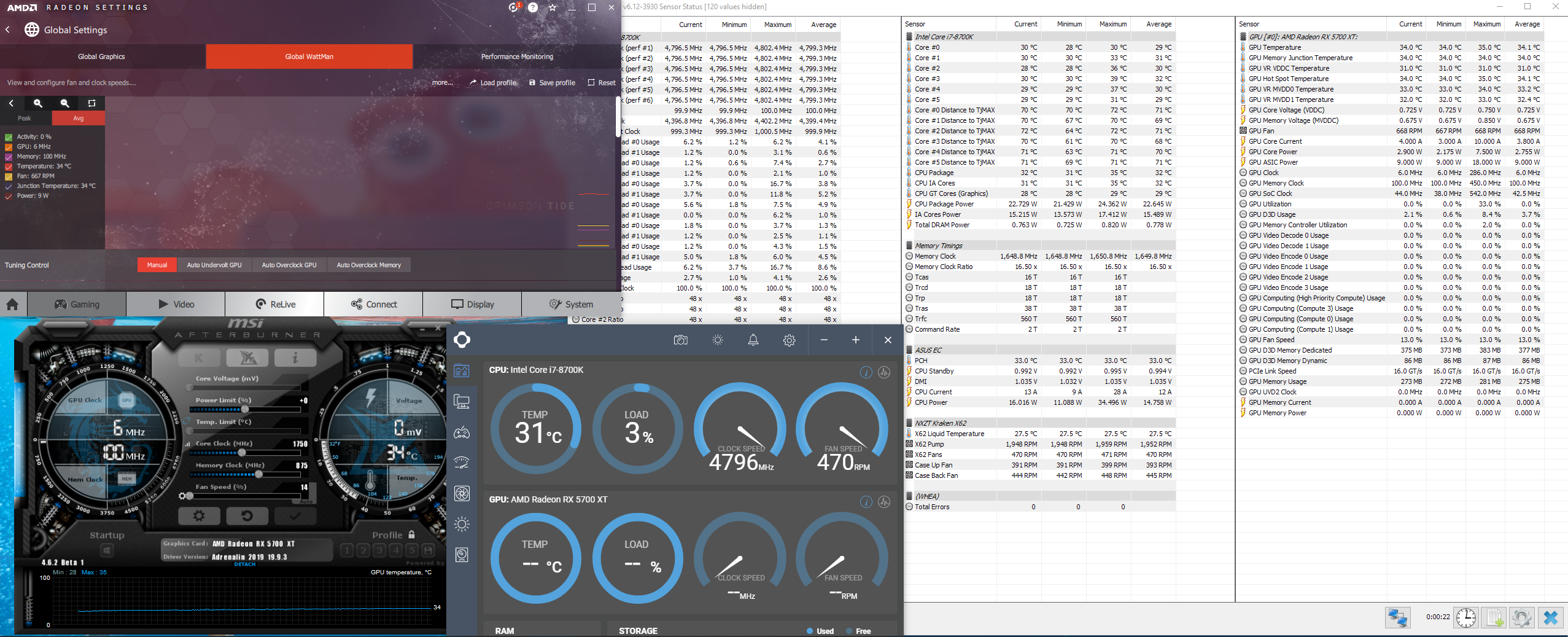Collapse AMD Radeon RX 5700 XT sensor group
1568x637 pixels.
pos(1243,37)
